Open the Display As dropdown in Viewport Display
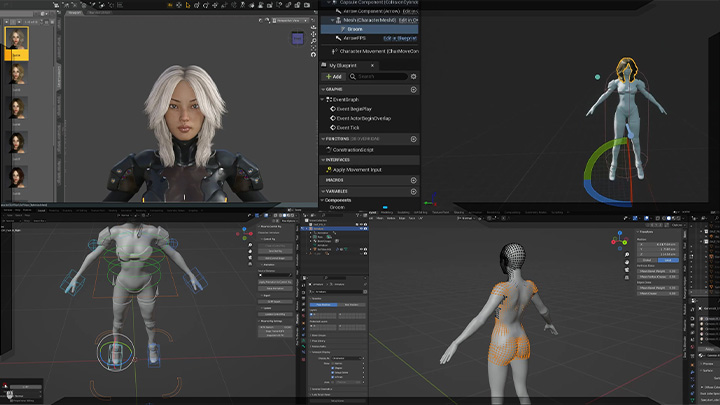The height and width of the screenshot is (405, 720). (346, 358)
